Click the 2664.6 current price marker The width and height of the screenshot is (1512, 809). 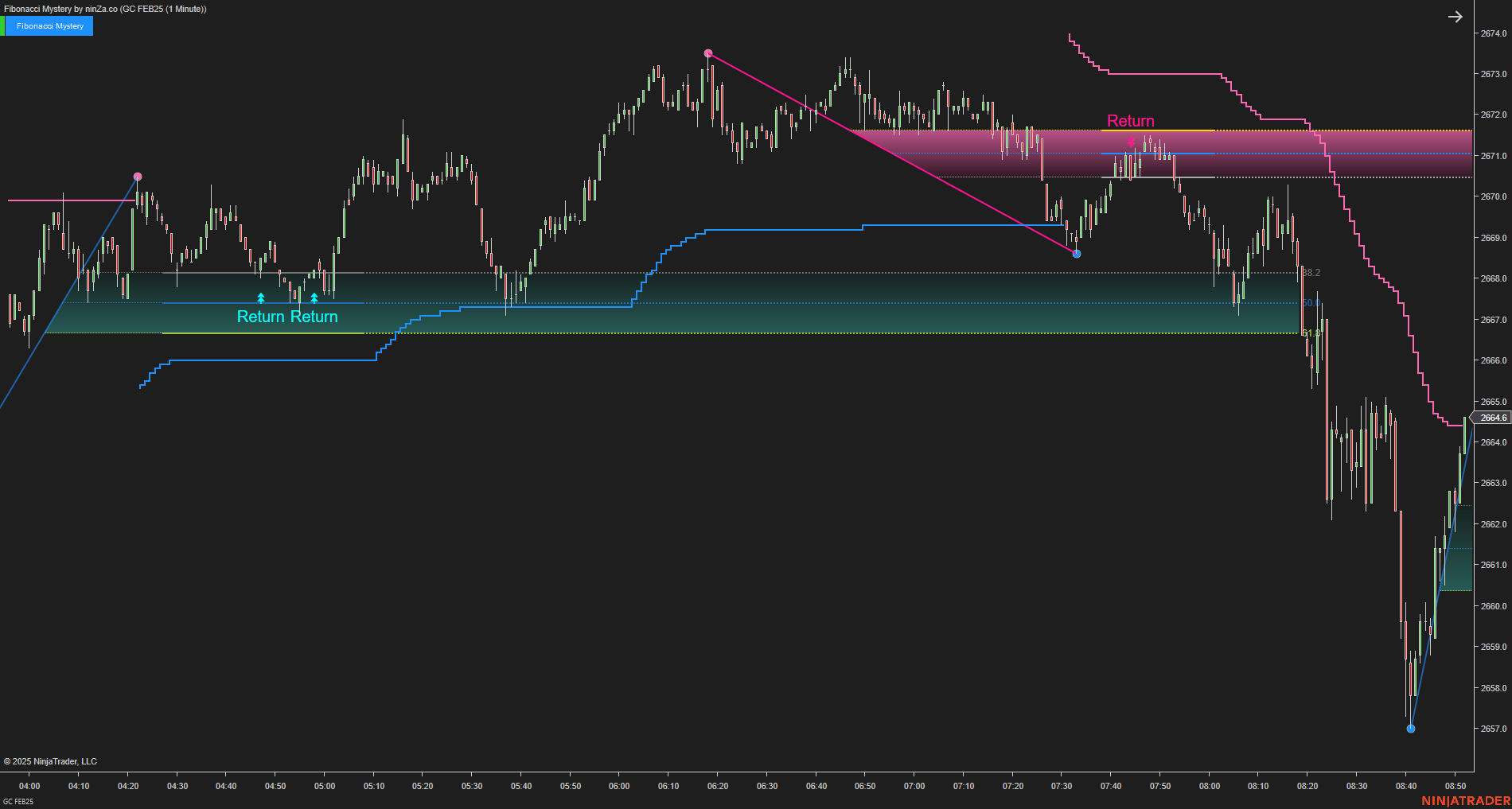click(x=1492, y=417)
